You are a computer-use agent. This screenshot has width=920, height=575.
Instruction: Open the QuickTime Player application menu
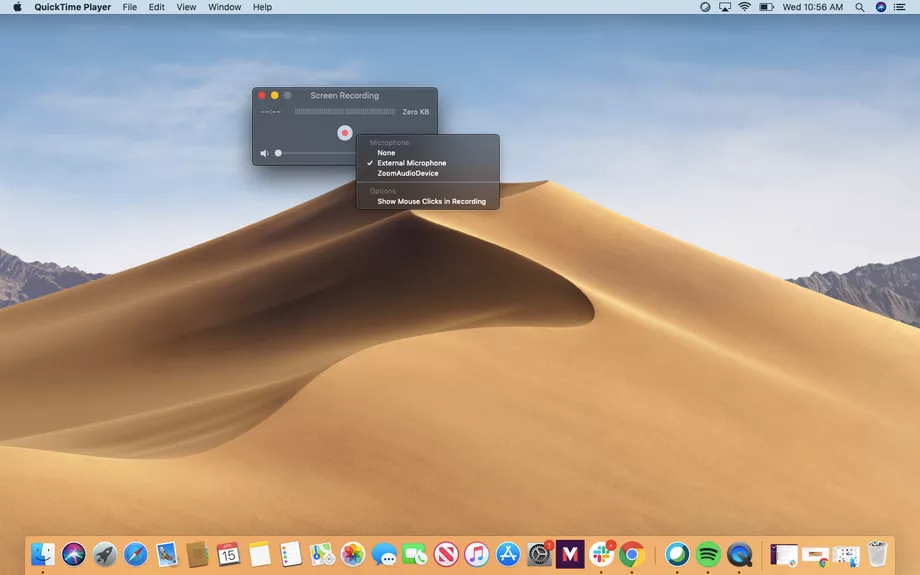pos(72,7)
